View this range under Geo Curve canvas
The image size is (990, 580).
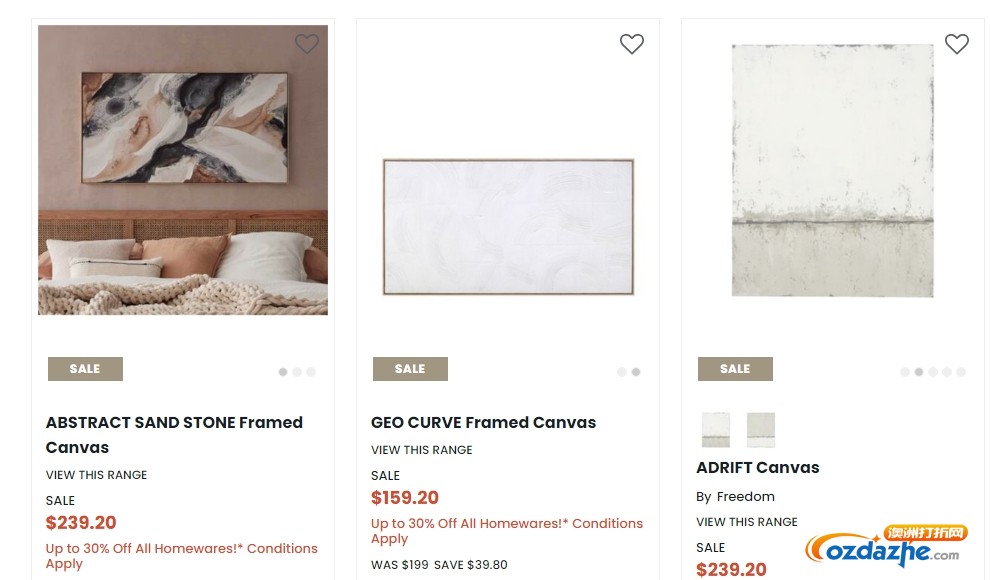[421, 450]
